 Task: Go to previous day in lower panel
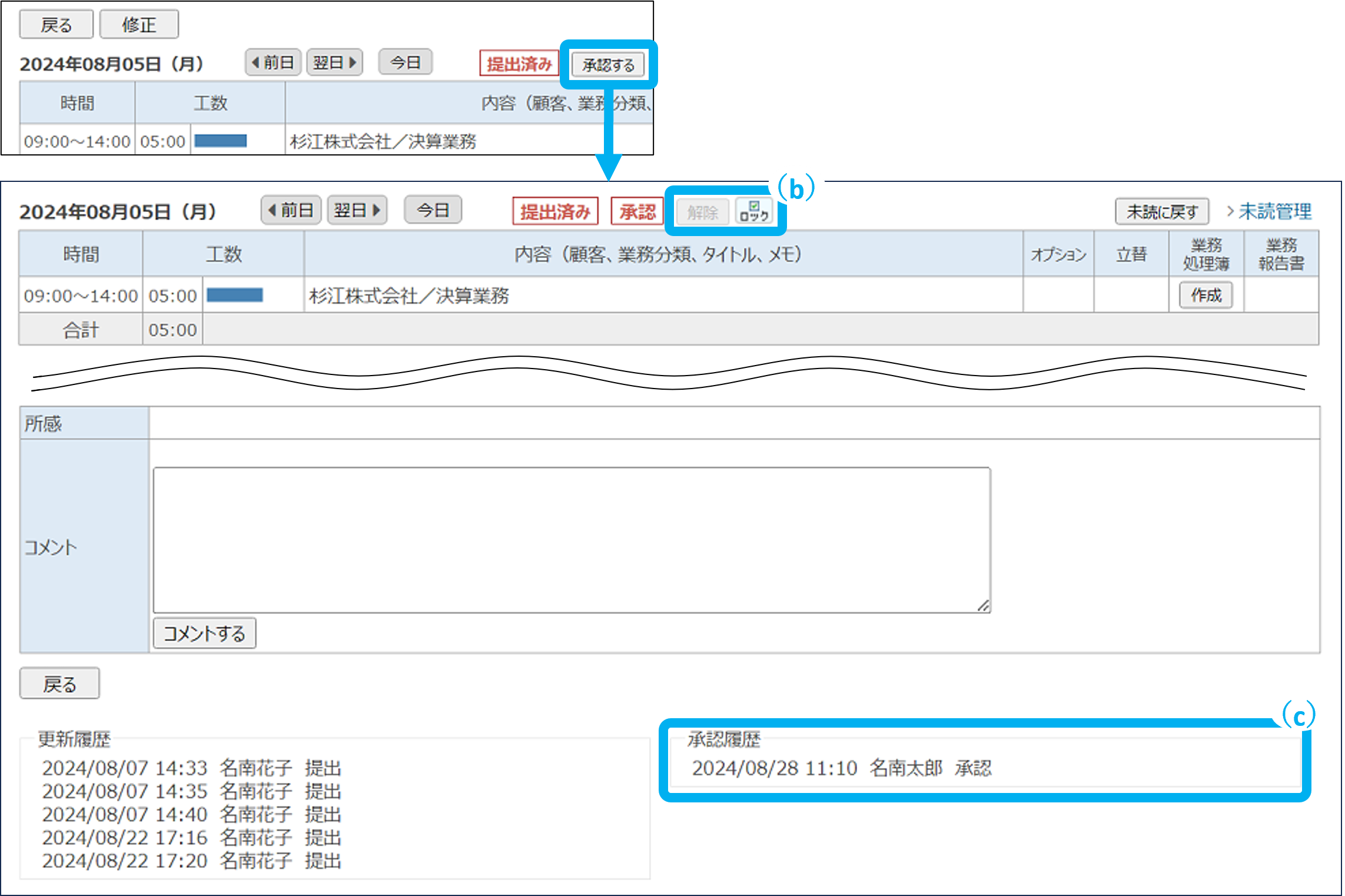291,210
